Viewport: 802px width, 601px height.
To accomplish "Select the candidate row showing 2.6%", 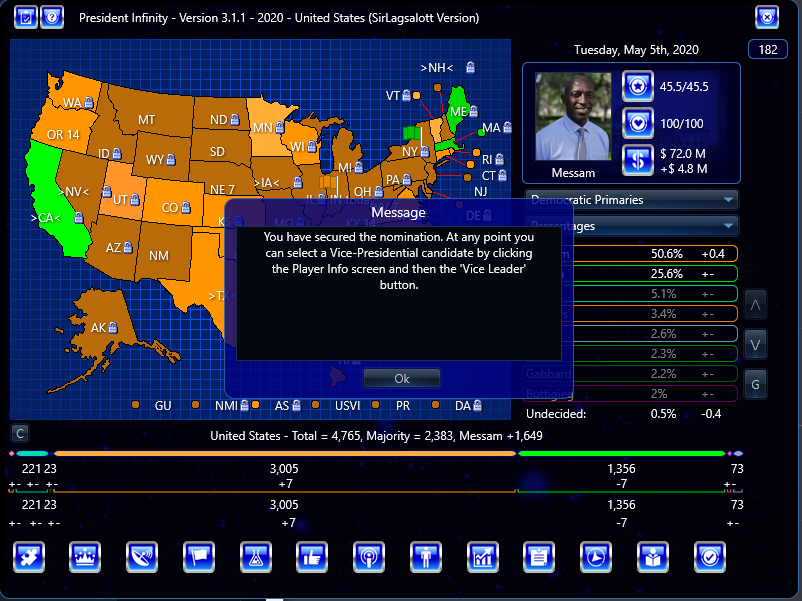I will (x=632, y=333).
